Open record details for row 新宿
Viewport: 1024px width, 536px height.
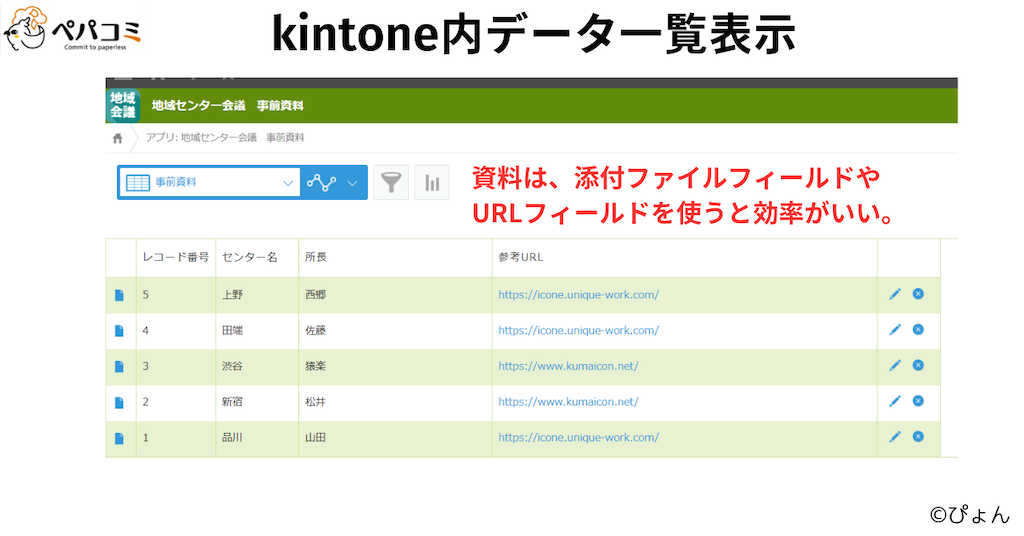click(x=119, y=402)
